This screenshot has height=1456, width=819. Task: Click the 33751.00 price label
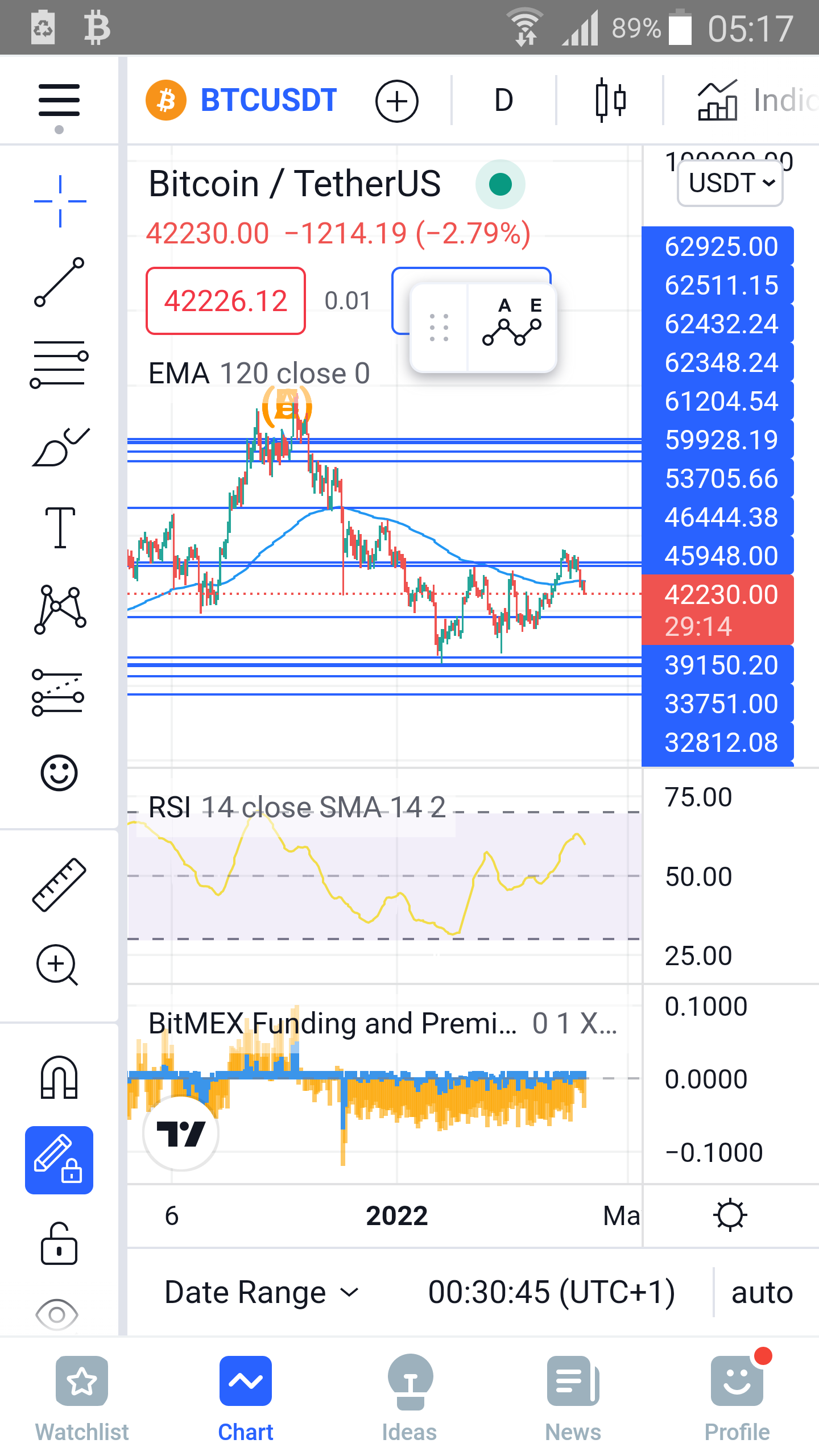point(718,704)
